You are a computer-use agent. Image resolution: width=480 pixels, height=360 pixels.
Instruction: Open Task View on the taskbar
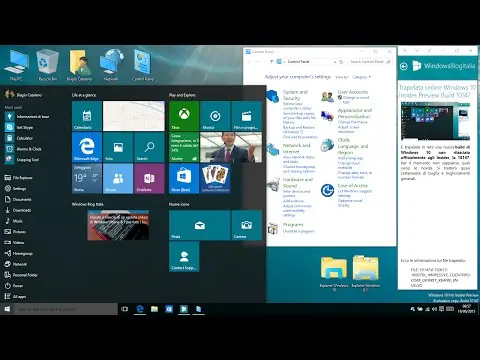pos(125,309)
